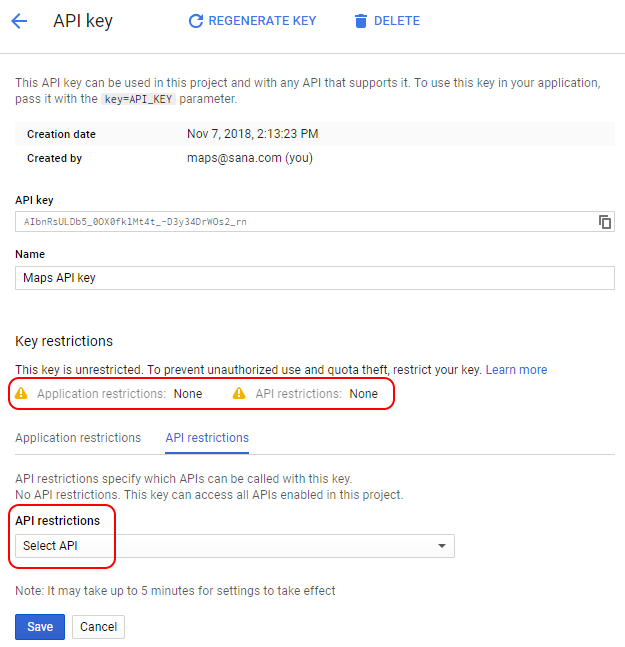Go back using the left arrow icon
The image size is (625, 647).
click(x=19, y=21)
